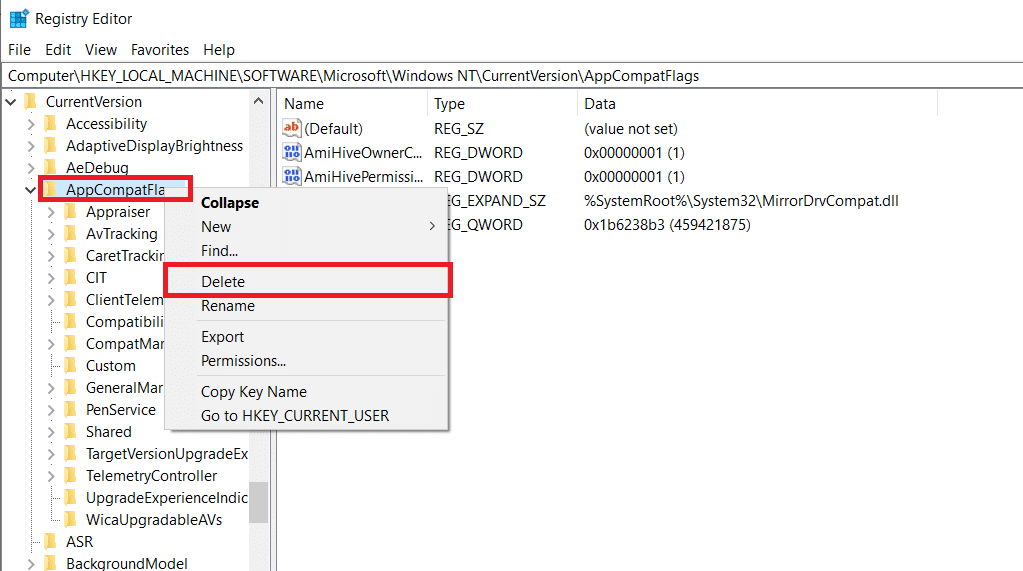Screen dimensions: 1023x571
Task: Click the BackgroundModel folder icon
Action: [x=50, y=563]
